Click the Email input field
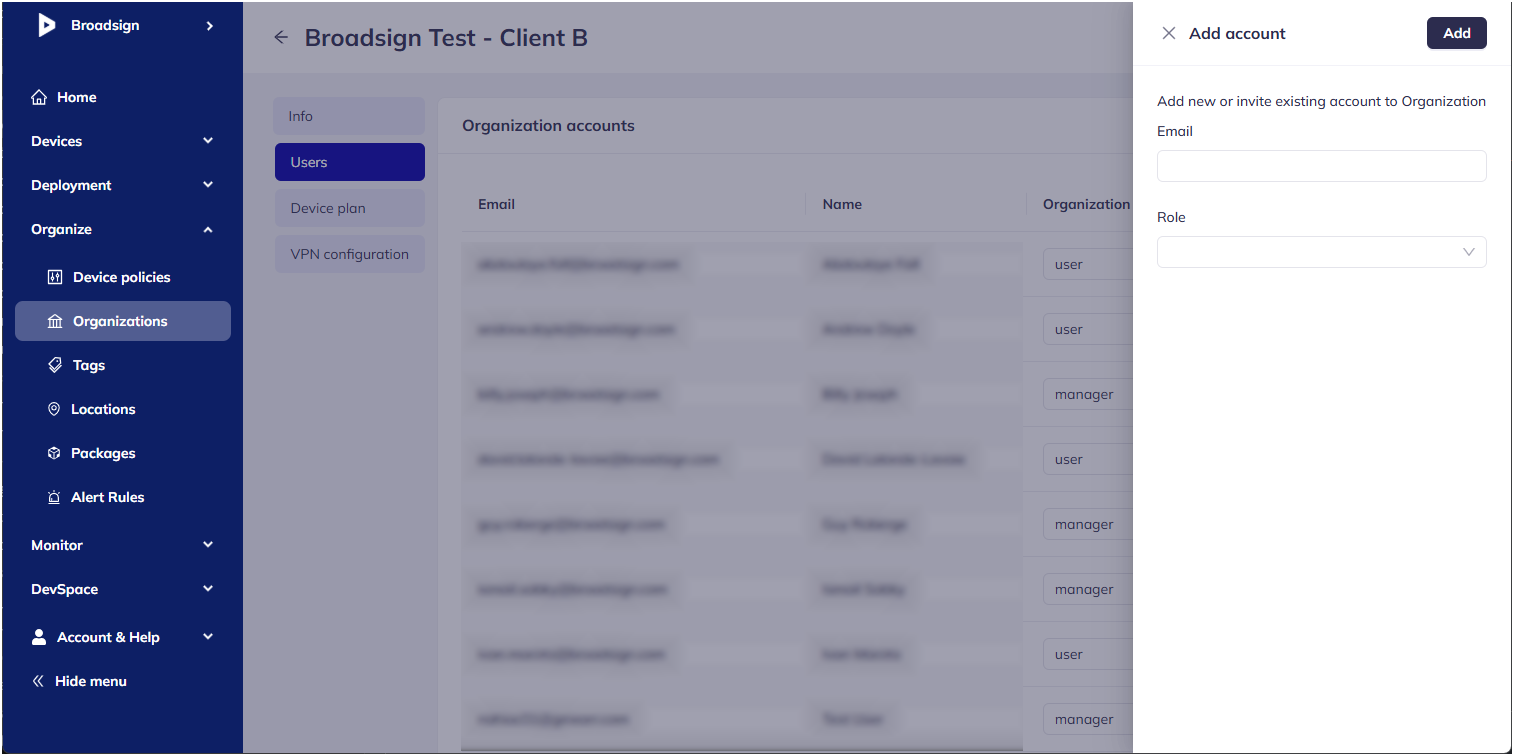Image resolution: width=1514 pixels, height=756 pixels. point(1321,166)
